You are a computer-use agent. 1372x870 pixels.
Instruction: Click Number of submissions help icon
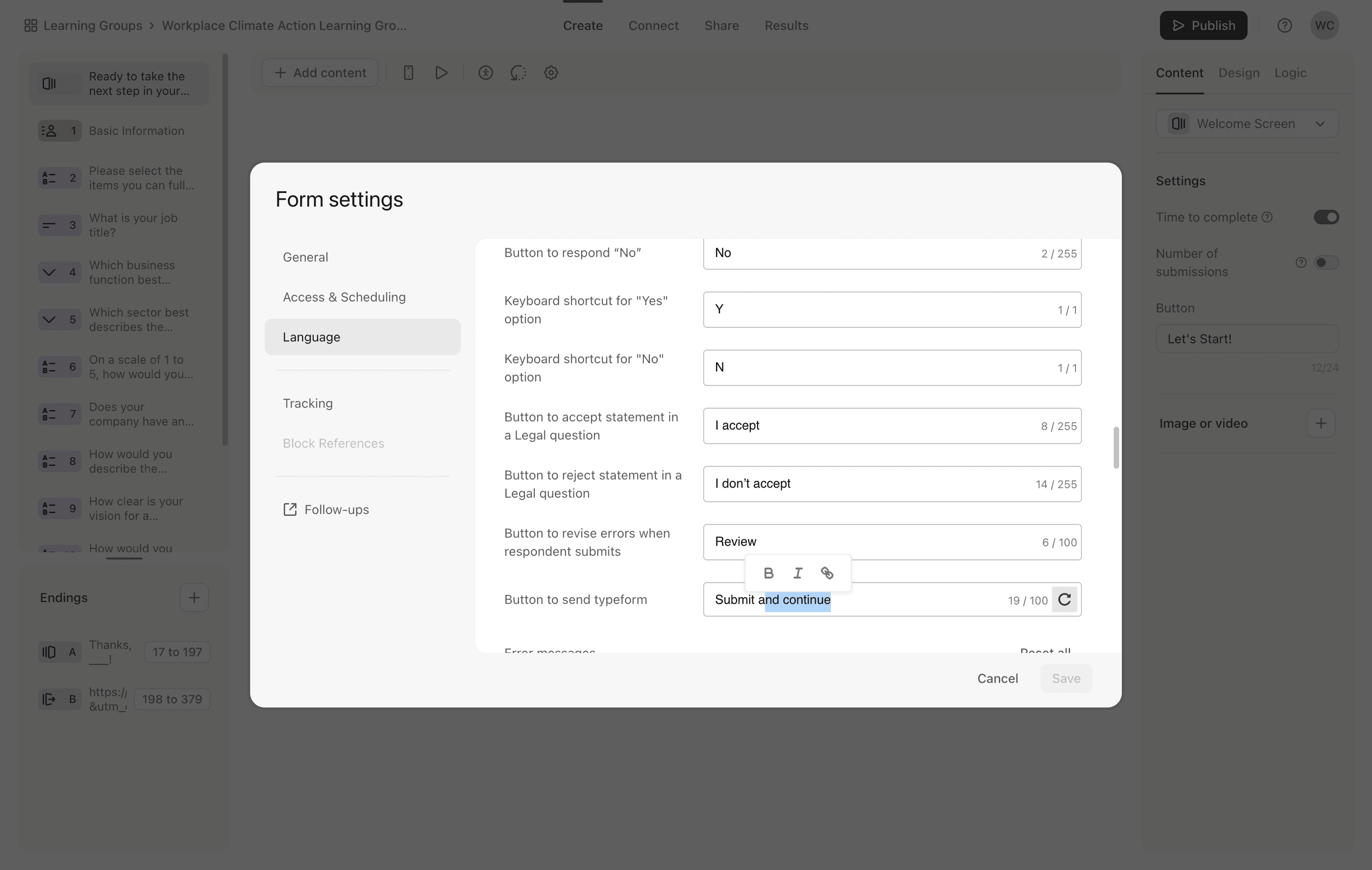point(1301,262)
